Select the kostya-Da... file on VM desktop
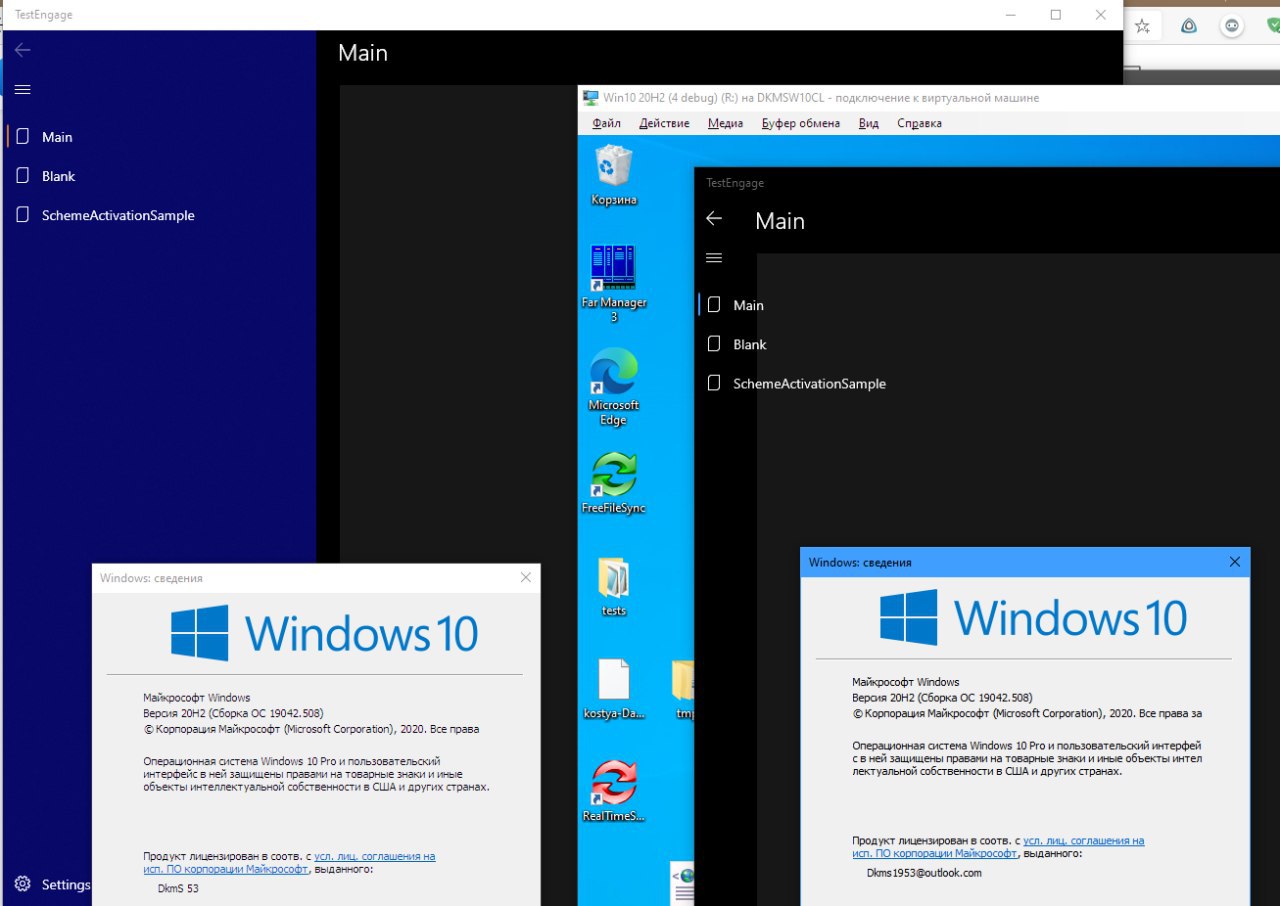Screen dimensions: 1280x906 (x=613, y=690)
